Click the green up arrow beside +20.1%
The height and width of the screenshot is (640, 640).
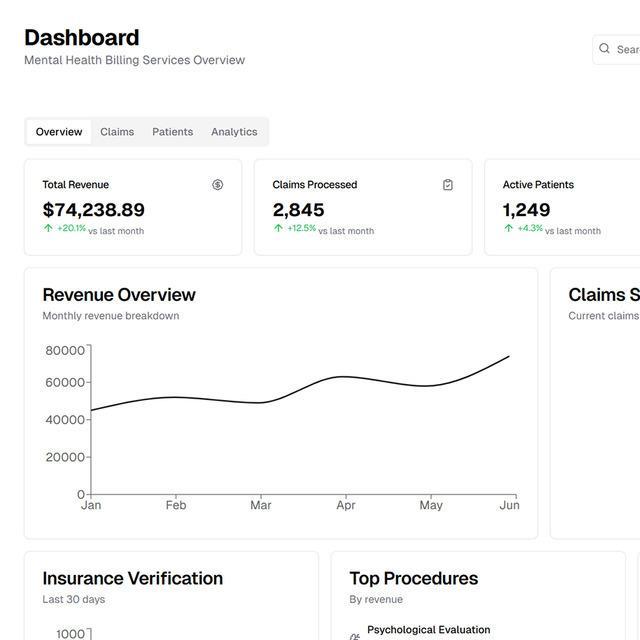coord(48,228)
